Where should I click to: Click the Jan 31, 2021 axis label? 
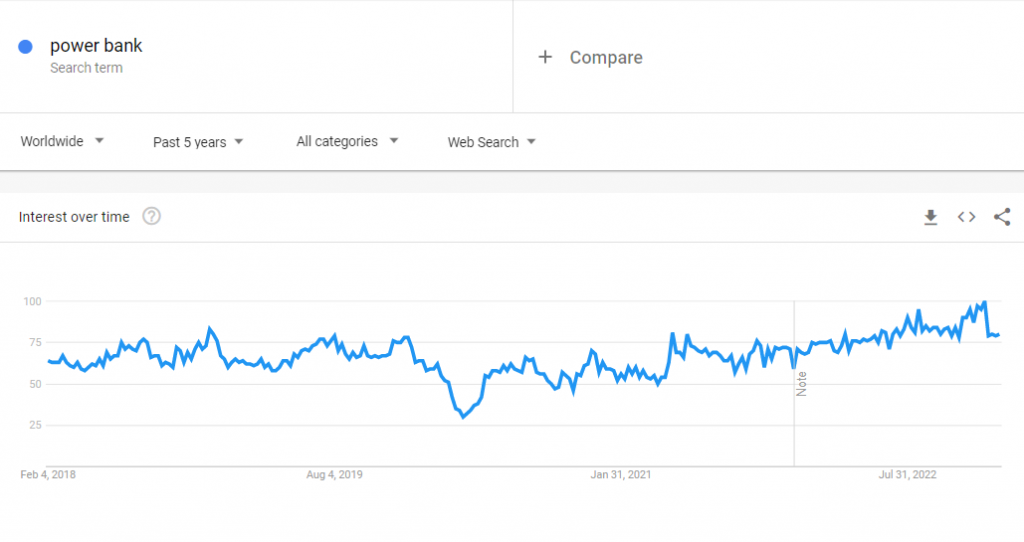pos(620,474)
